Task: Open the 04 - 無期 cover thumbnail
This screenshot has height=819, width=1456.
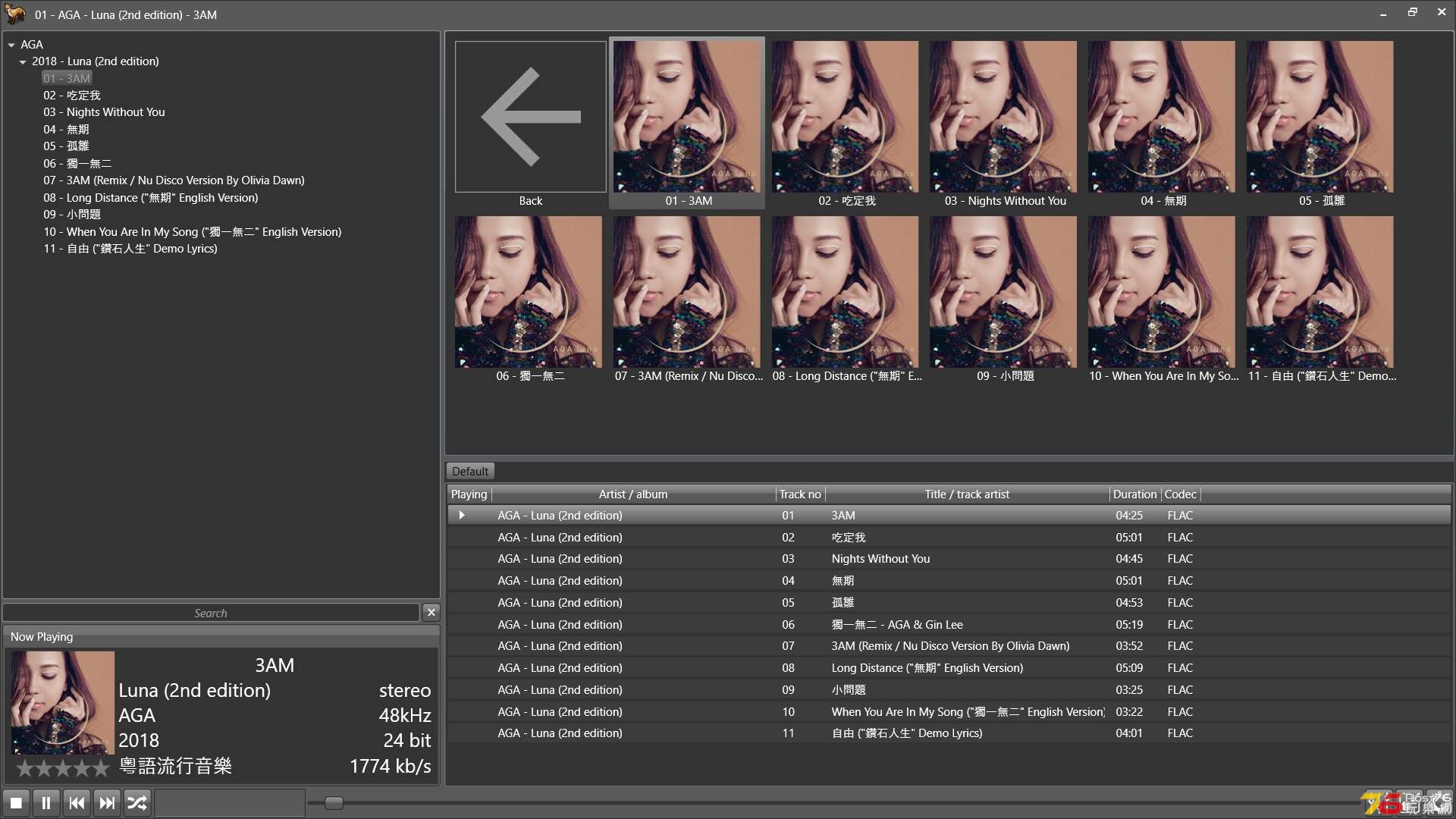Action: 1162,117
